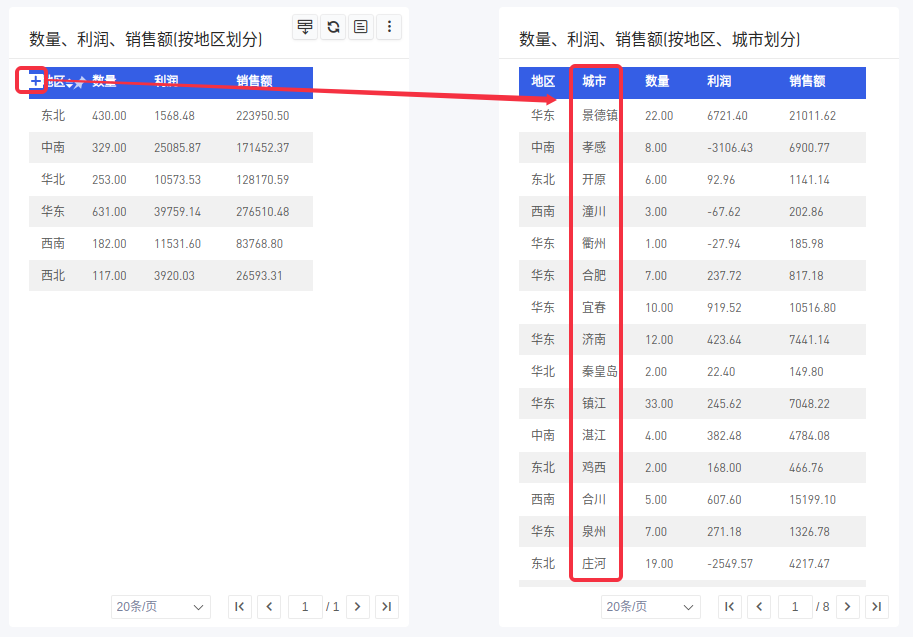Expand the 地区 column with plus icon
Viewport: 913px width, 637px height.
pos(36,81)
